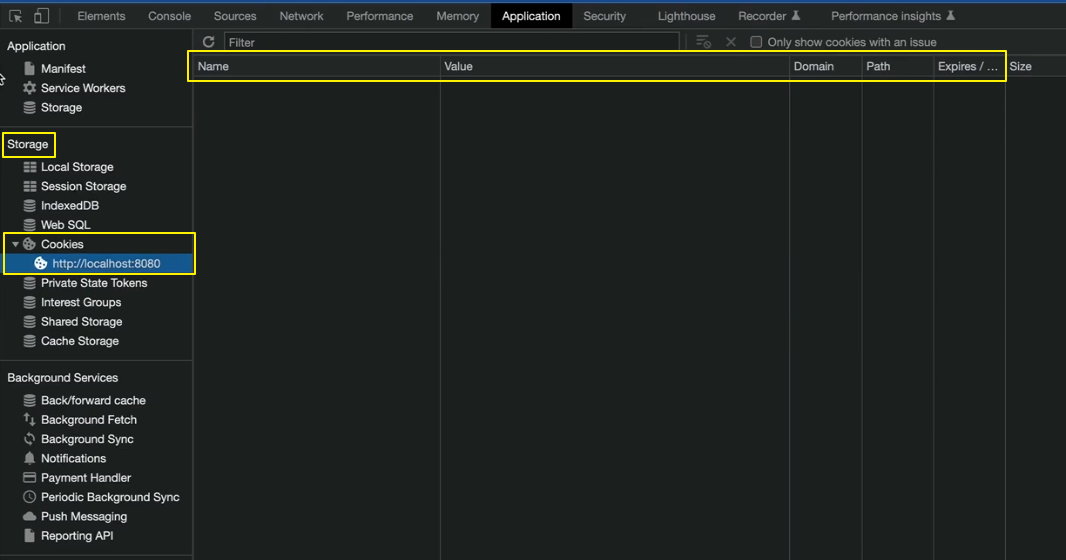
Task: Click the Service Workers gear icon
Action: [29, 88]
